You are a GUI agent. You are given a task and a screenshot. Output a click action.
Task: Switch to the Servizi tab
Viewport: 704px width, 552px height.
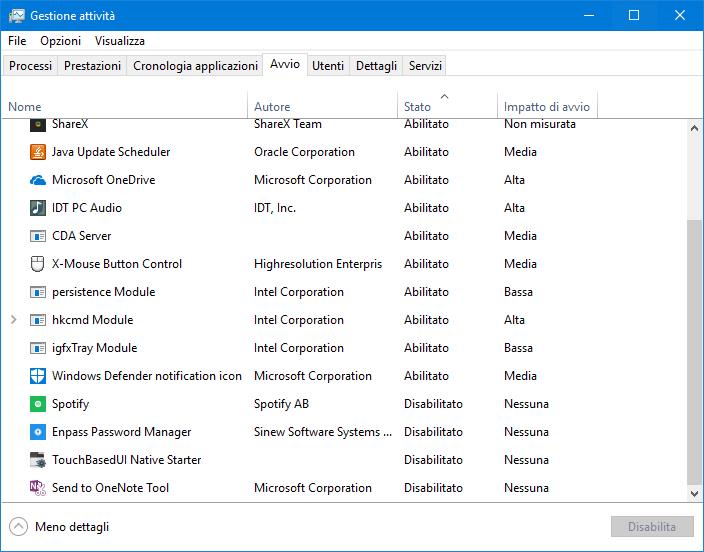point(425,66)
